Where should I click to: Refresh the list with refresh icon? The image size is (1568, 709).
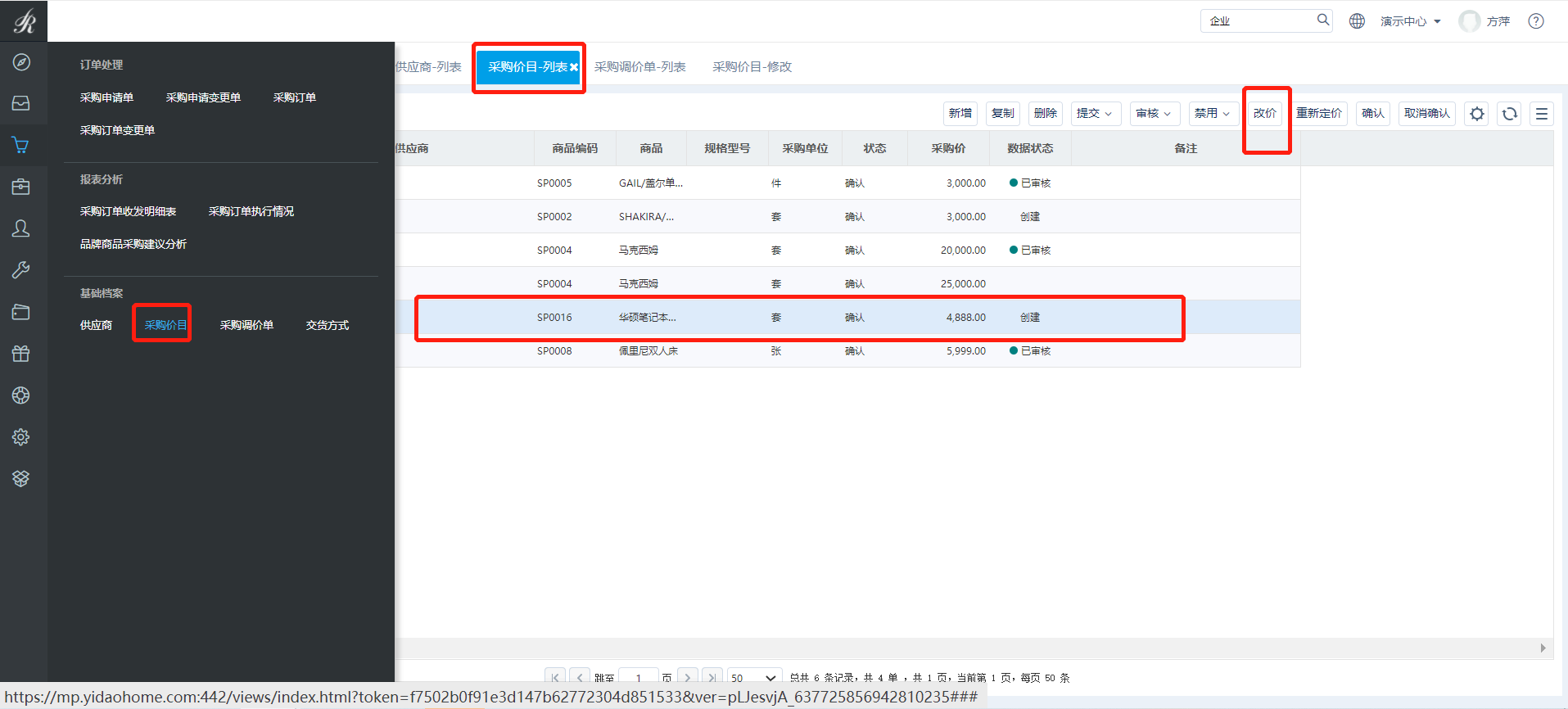click(x=1510, y=114)
